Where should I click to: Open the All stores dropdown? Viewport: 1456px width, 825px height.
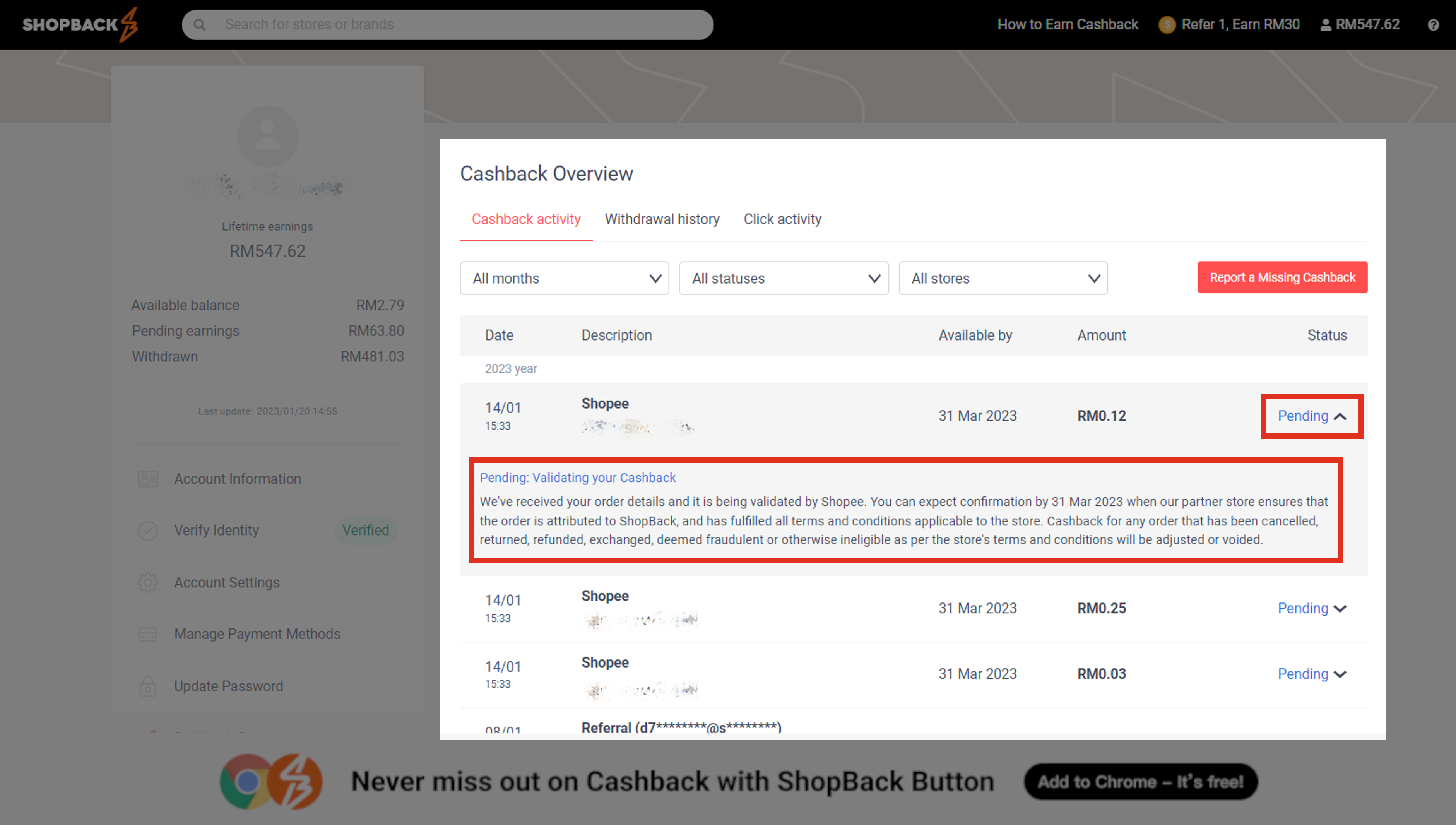coord(1003,278)
